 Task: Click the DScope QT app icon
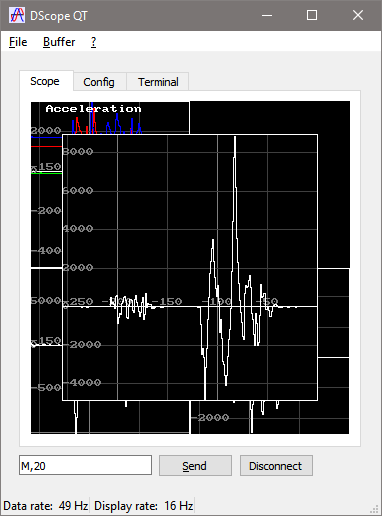click(x=17, y=15)
